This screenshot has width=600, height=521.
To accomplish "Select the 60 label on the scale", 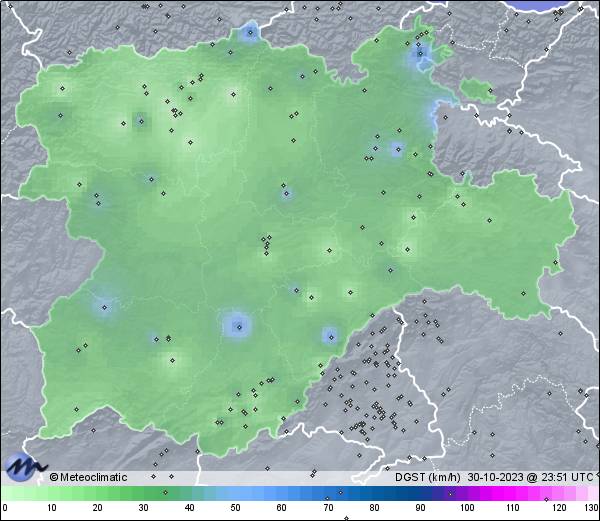I will (x=282, y=508).
